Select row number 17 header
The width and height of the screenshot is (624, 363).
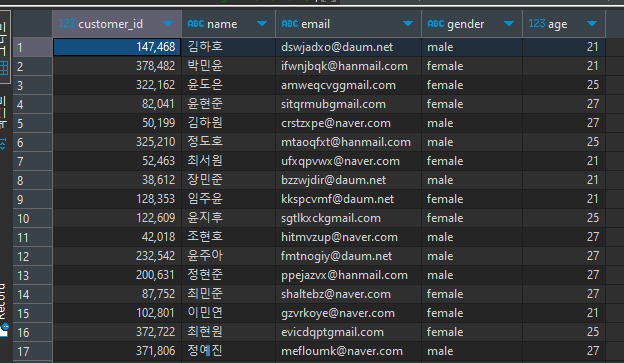pos(33,351)
